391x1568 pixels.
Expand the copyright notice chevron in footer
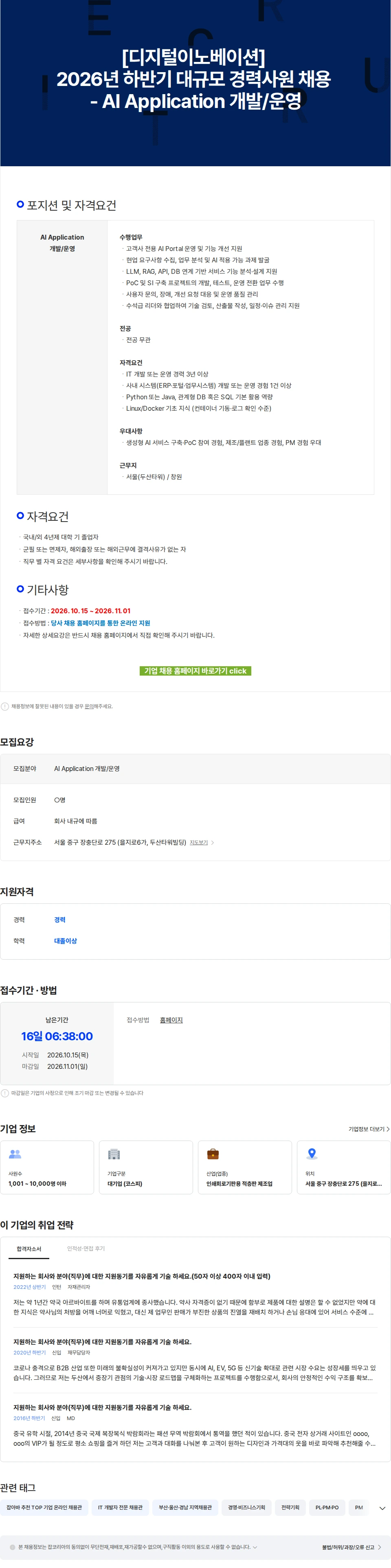pos(255,1547)
